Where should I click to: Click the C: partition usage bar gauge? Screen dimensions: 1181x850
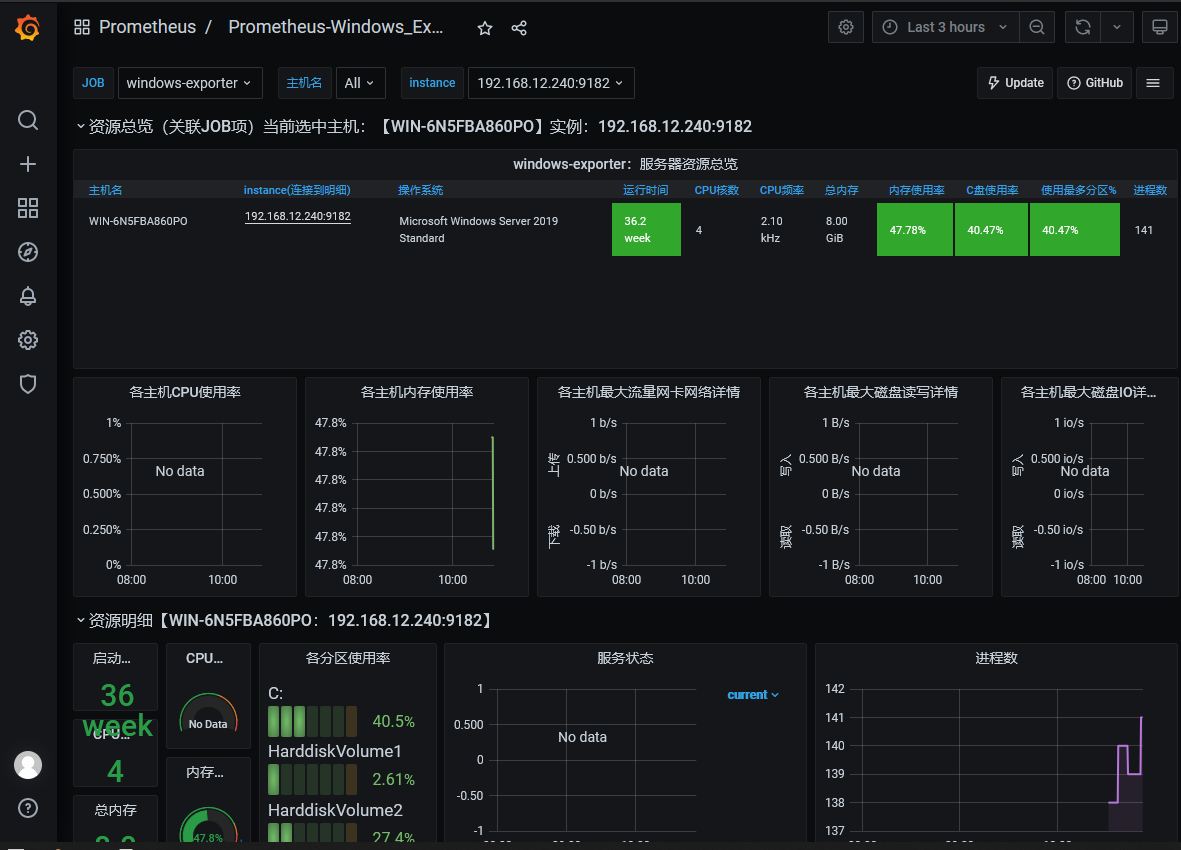[x=313, y=721]
